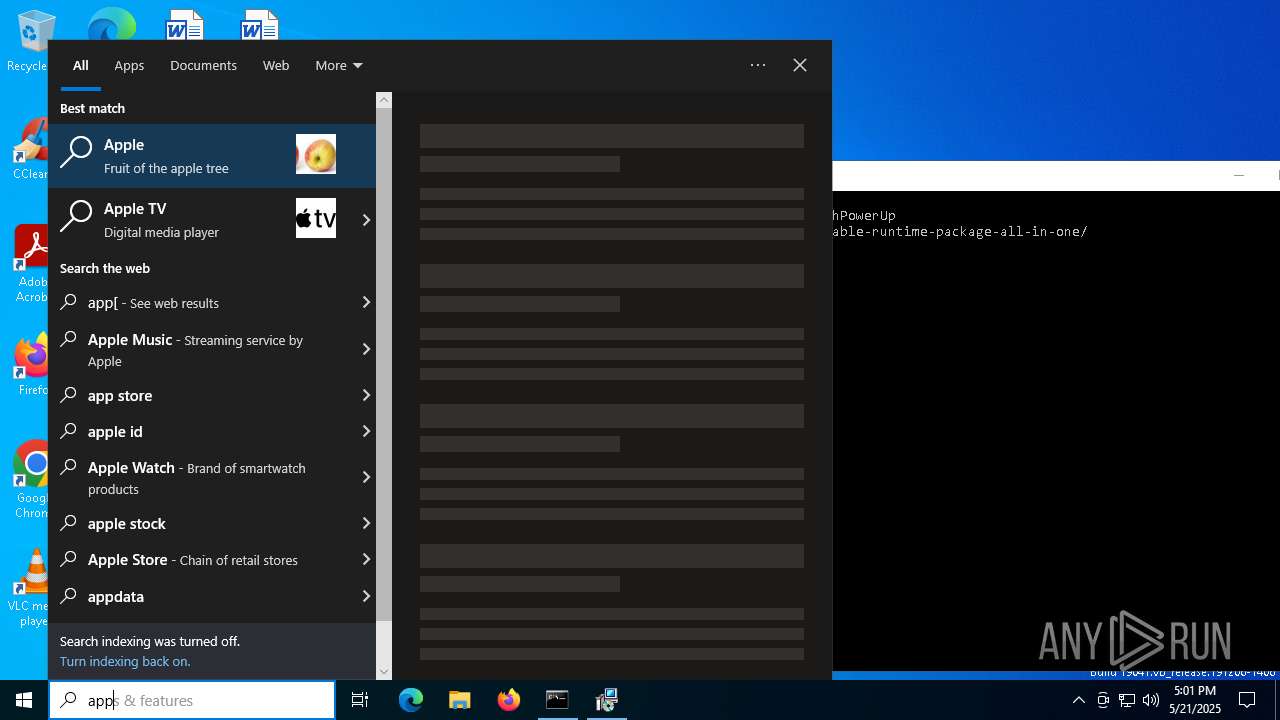This screenshot has height=720, width=1280.
Task: Select the Google Chrome desktop shortcut
Action: point(30,480)
